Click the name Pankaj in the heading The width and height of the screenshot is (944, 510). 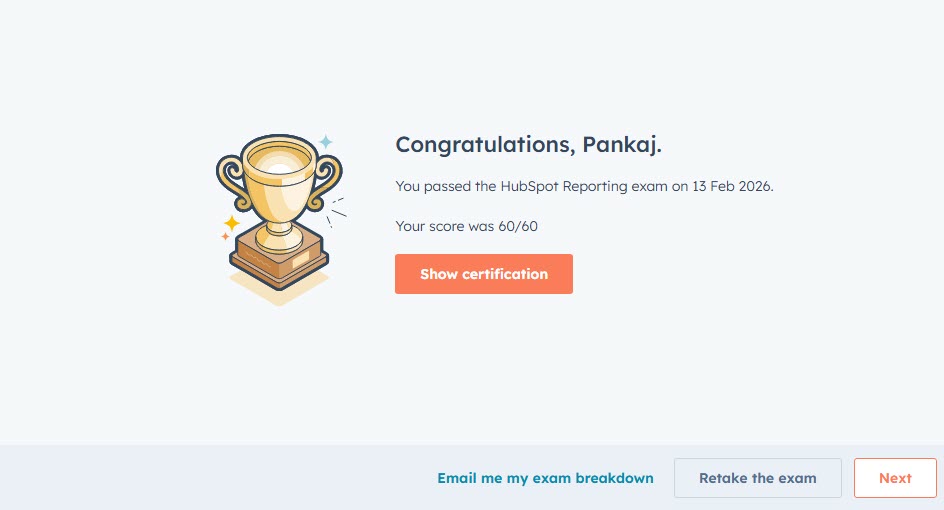coord(621,145)
